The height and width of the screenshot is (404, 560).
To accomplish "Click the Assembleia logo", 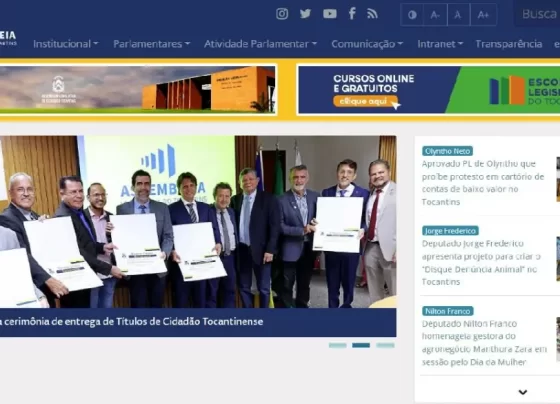I will pyautogui.click(x=8, y=38).
